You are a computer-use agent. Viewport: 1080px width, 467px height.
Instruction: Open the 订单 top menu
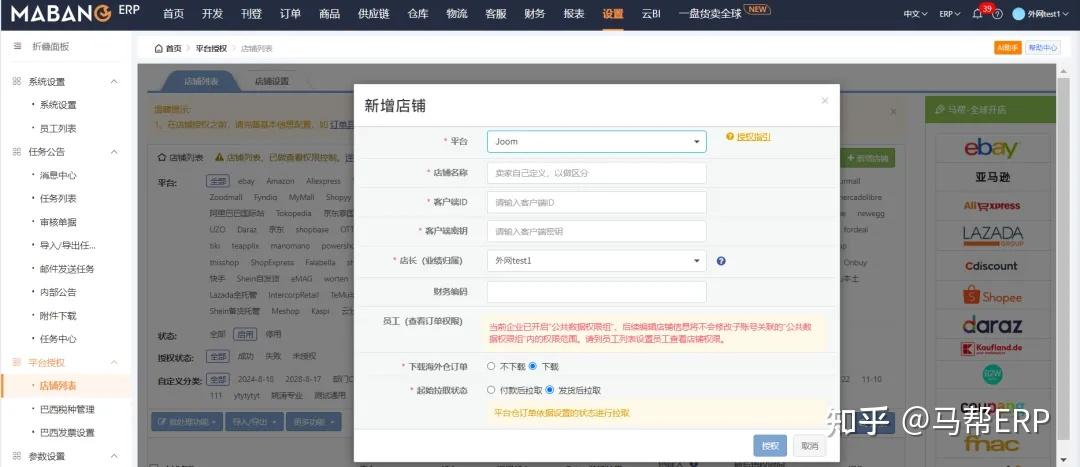tap(290, 14)
